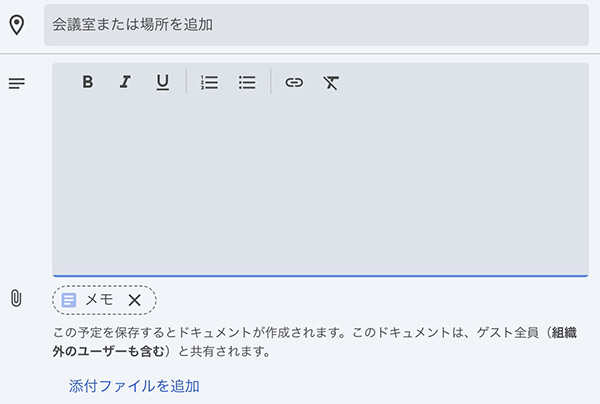Remove the メモ attachment chip

135,300
